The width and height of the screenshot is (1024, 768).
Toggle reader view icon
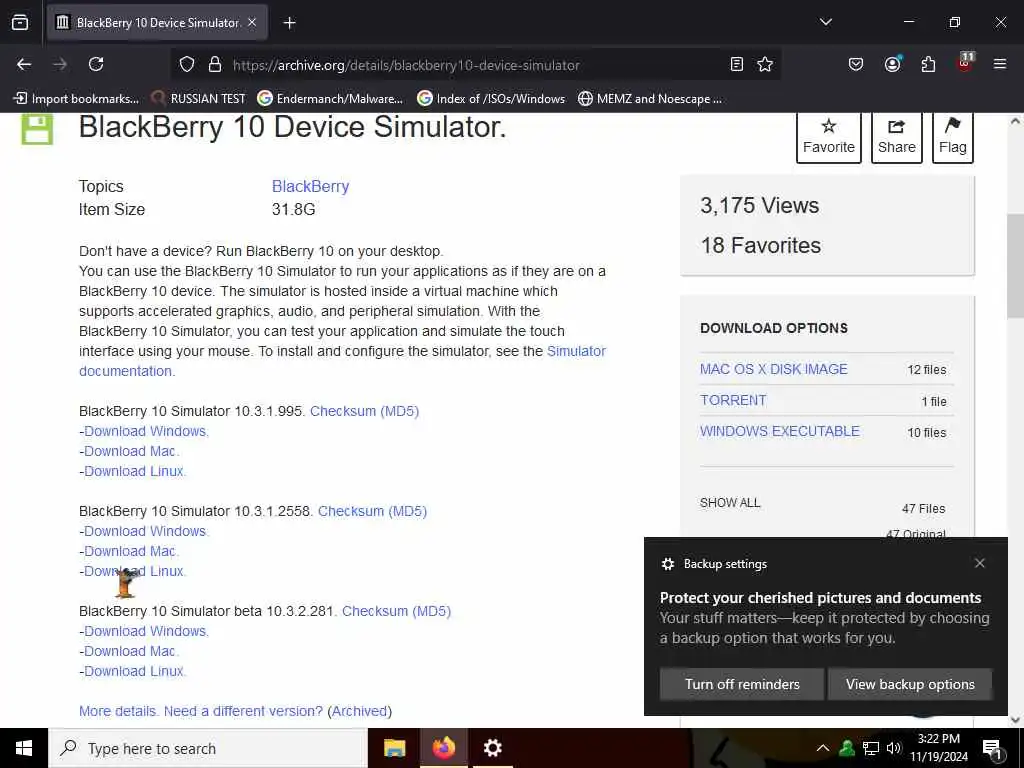(737, 65)
